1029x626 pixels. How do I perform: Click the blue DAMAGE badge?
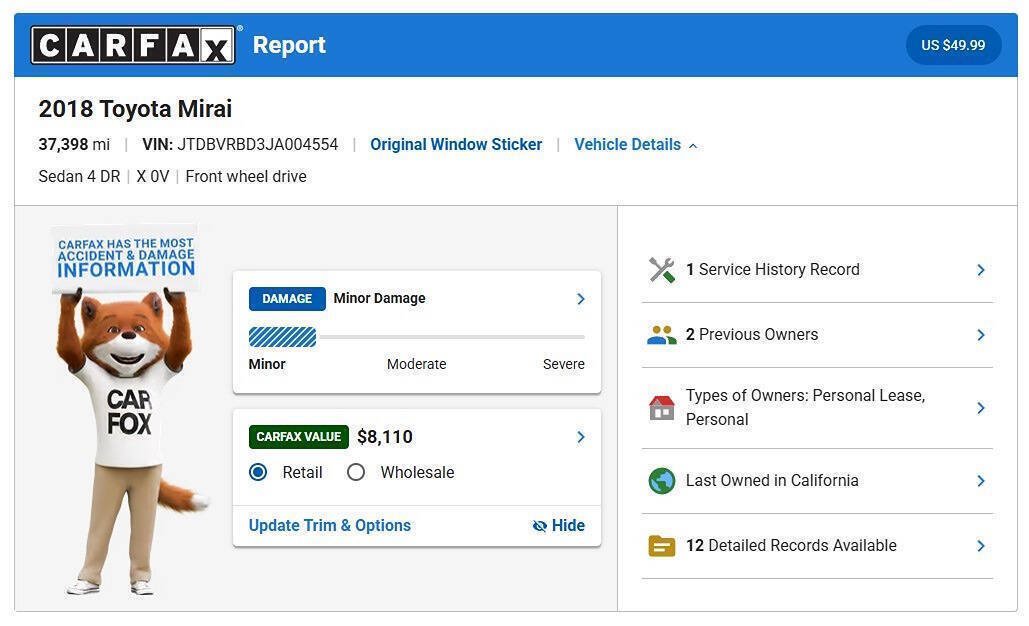coord(287,299)
